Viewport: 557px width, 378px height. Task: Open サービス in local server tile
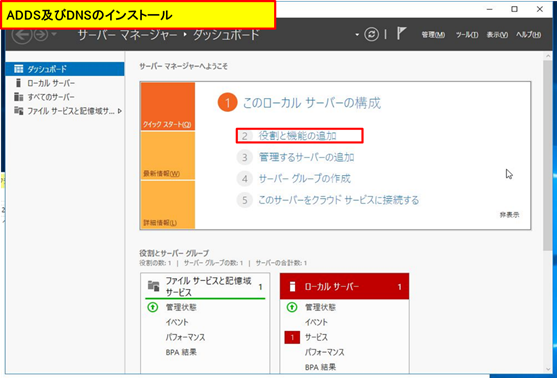tap(316, 337)
